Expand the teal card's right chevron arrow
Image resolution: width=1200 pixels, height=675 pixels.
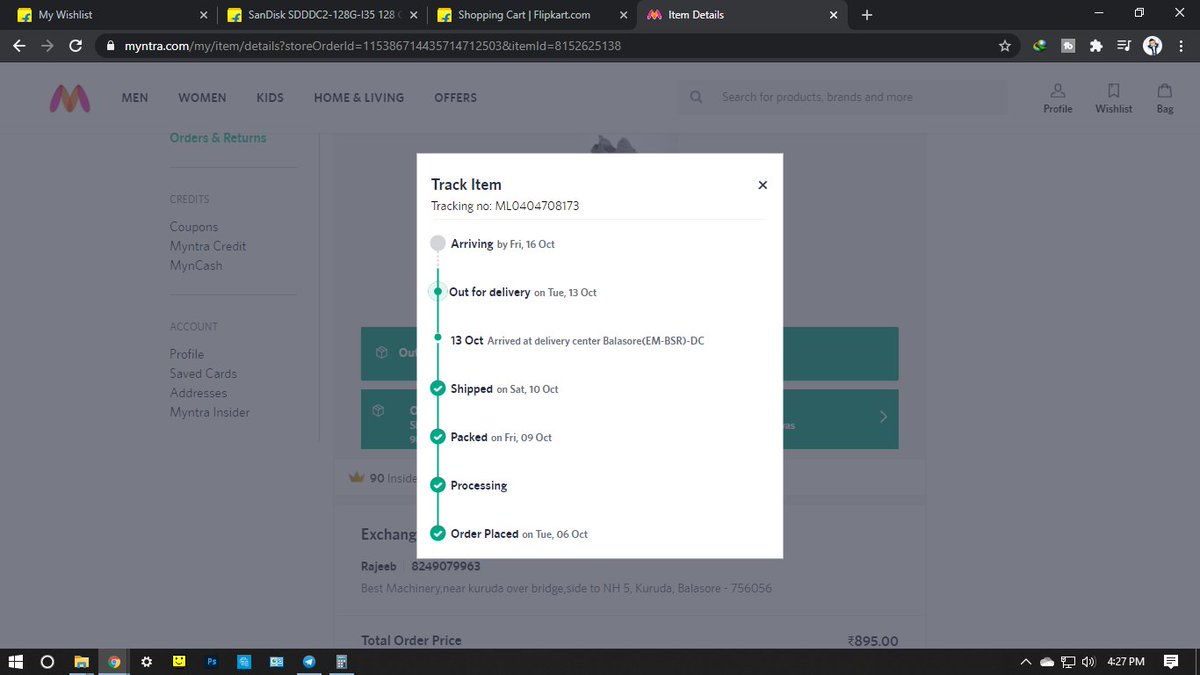(883, 417)
